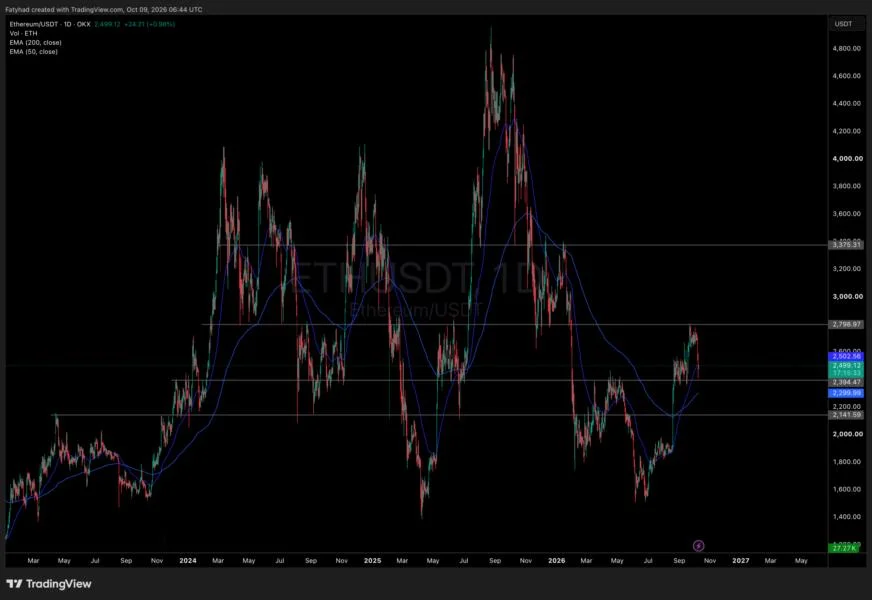Click the 1,800.00 price axis tick
This screenshot has width=872, height=600.
(x=846, y=462)
